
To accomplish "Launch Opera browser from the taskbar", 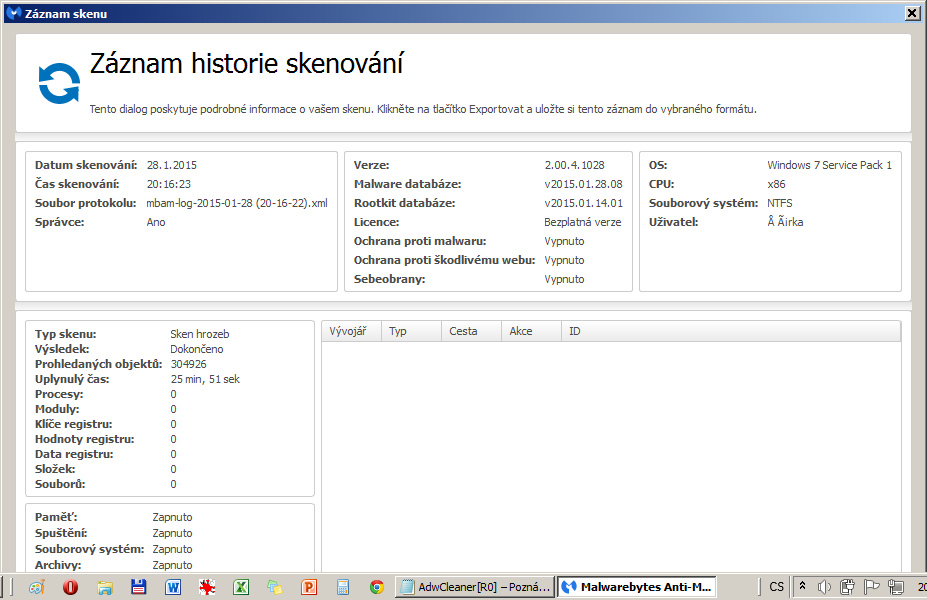I will coord(70,587).
